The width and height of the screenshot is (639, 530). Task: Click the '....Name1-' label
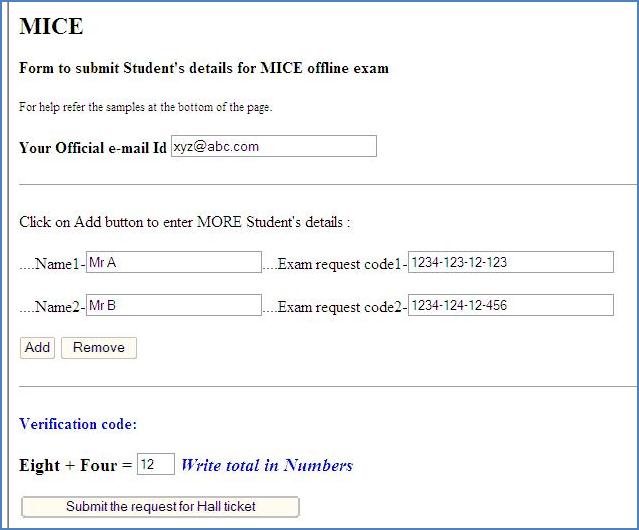coord(53,264)
